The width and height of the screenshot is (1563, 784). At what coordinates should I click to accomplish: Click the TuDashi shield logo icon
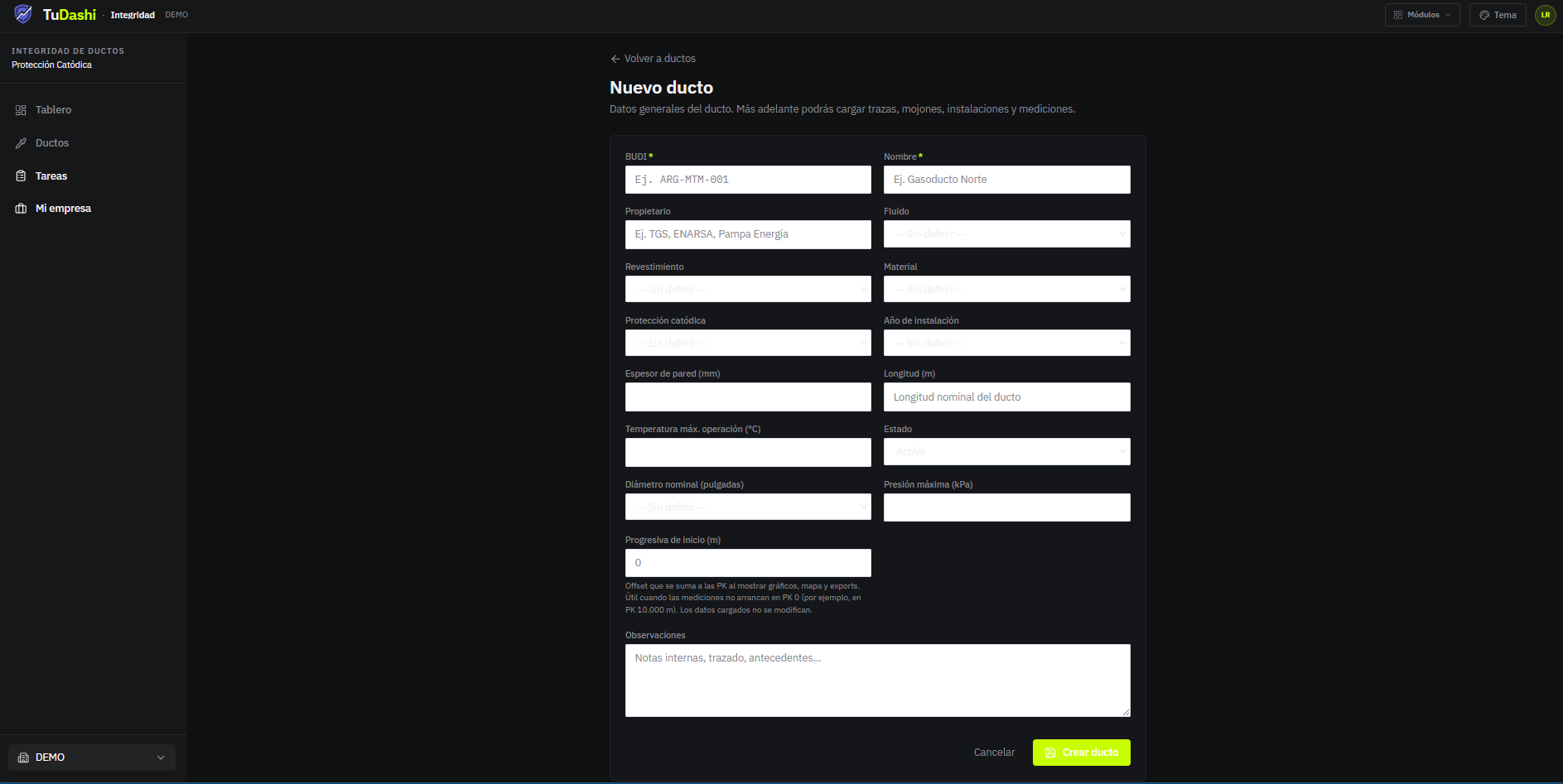23,14
